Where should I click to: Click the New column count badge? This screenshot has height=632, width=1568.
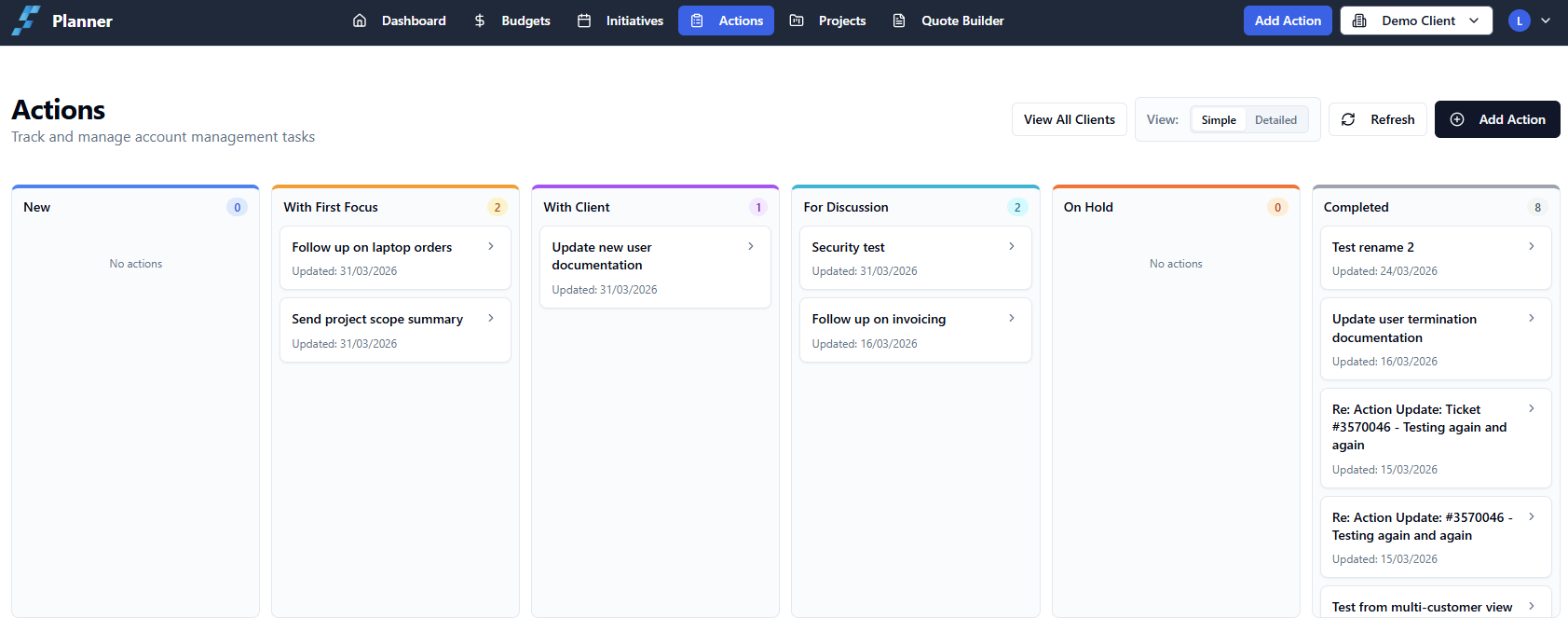238,207
